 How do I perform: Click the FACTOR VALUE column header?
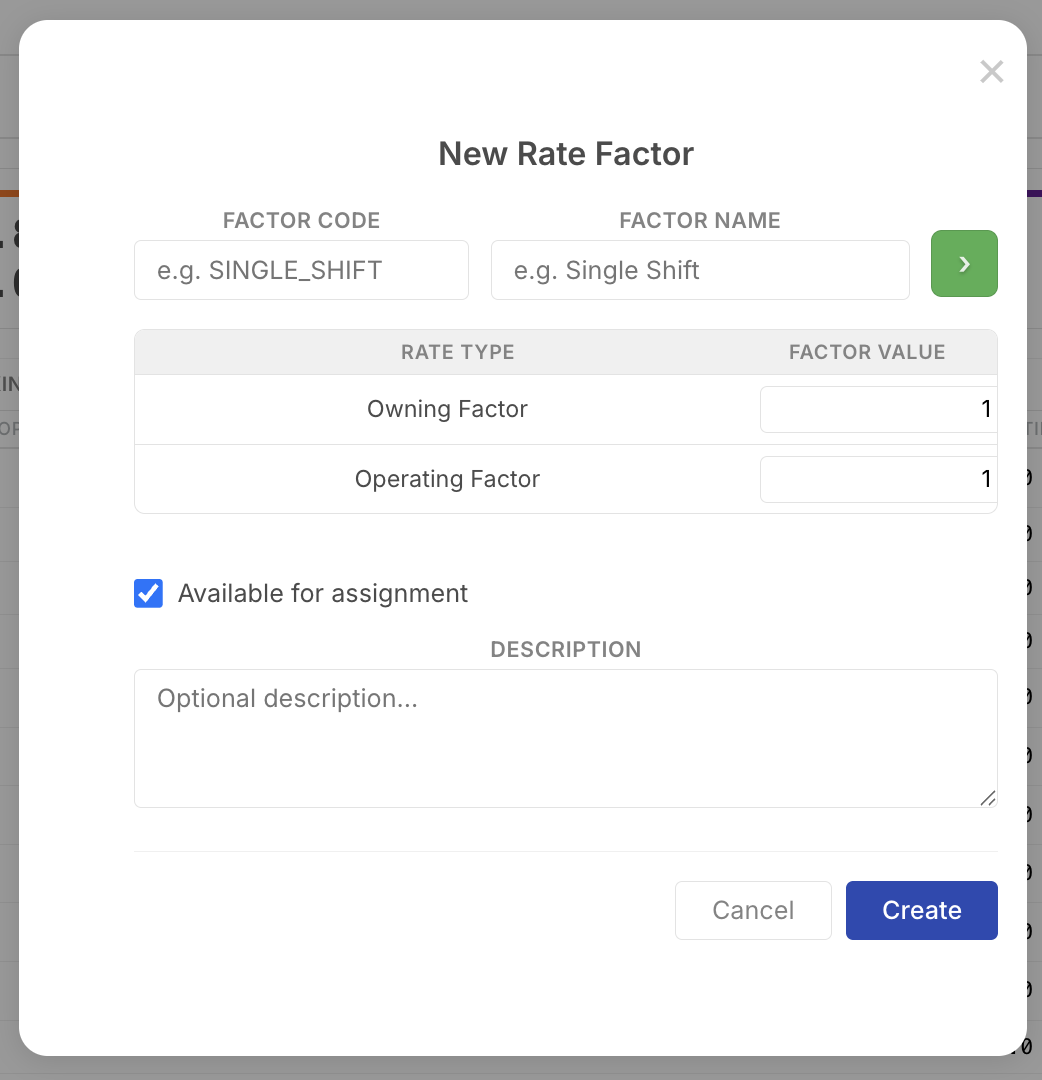pos(866,352)
